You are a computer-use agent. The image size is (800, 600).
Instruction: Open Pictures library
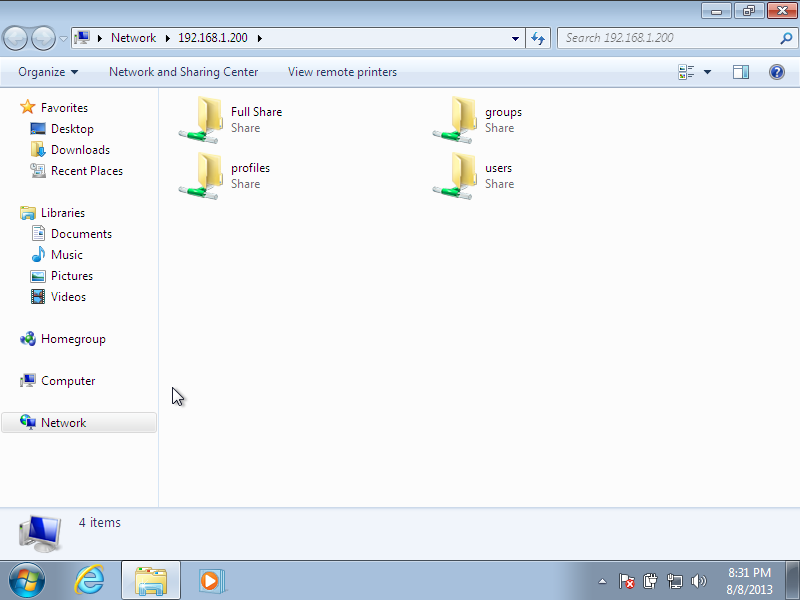click(72, 275)
